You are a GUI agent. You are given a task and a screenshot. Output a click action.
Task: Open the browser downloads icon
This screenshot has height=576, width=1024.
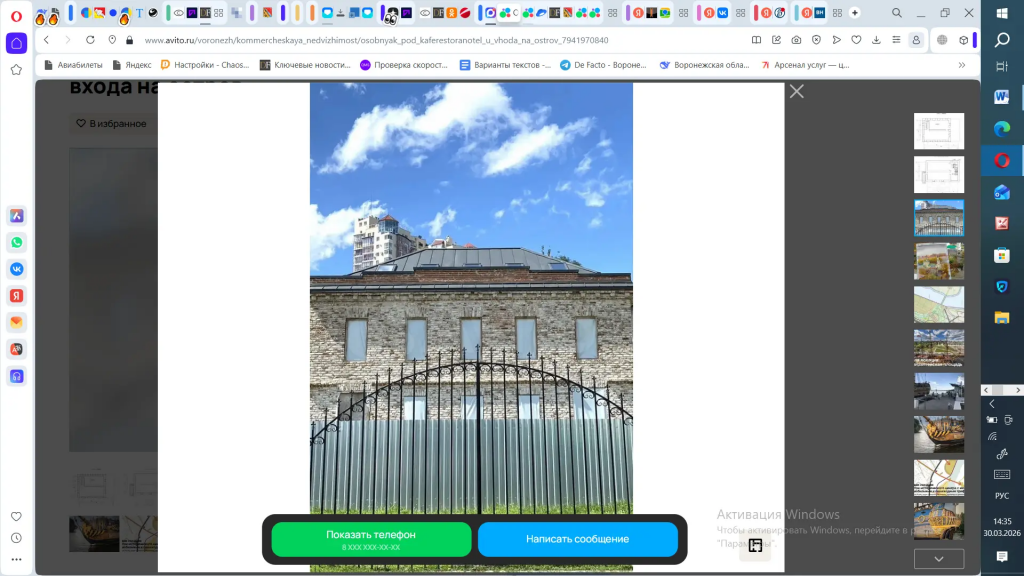[x=876, y=40]
